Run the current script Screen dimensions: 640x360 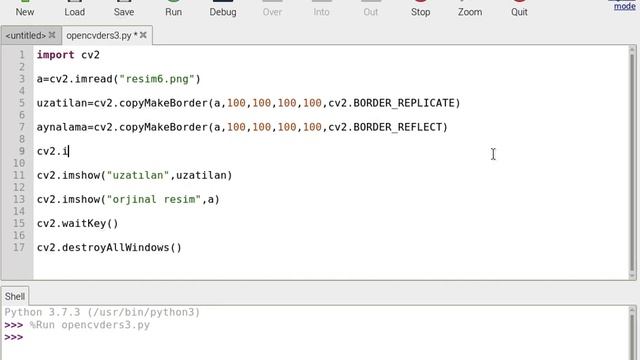tap(173, 9)
